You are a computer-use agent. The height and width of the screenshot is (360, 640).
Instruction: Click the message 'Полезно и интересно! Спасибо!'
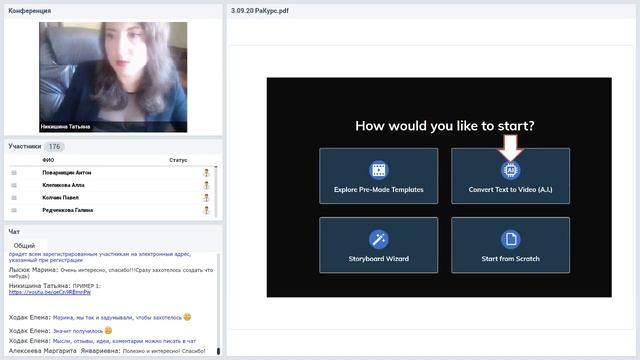[164, 351]
